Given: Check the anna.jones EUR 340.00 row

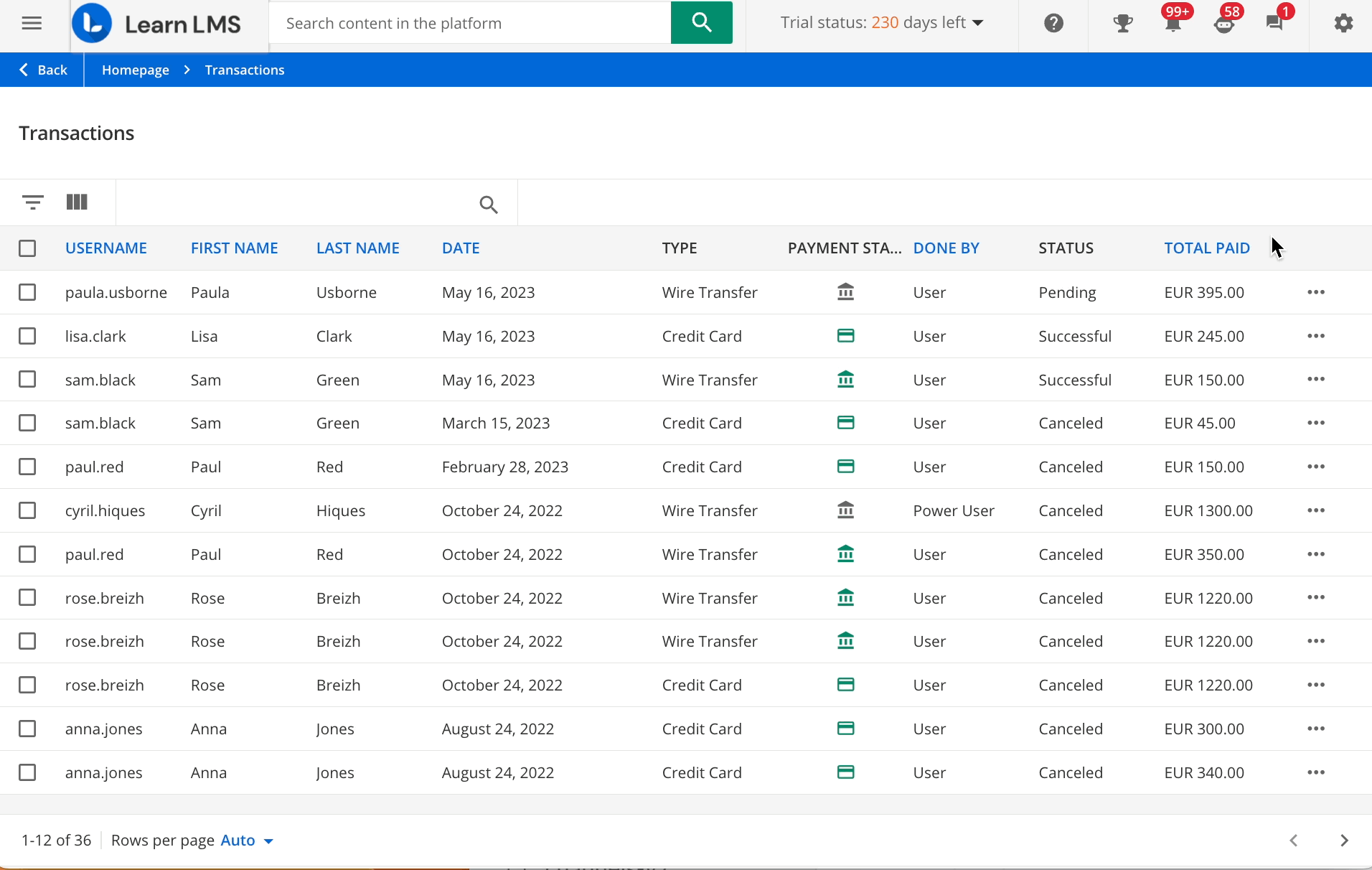Looking at the screenshot, I should coord(27,772).
